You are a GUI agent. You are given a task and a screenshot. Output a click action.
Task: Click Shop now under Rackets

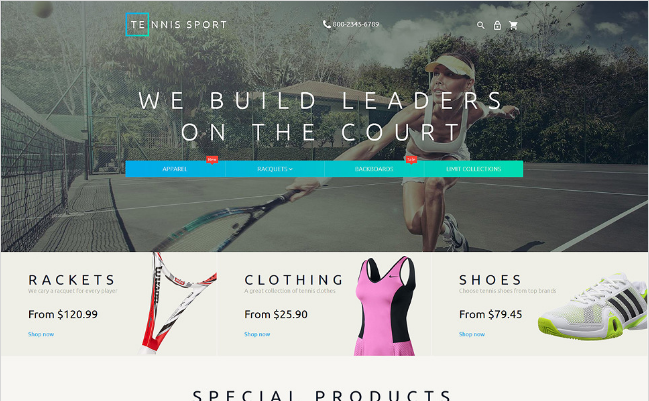(41, 334)
